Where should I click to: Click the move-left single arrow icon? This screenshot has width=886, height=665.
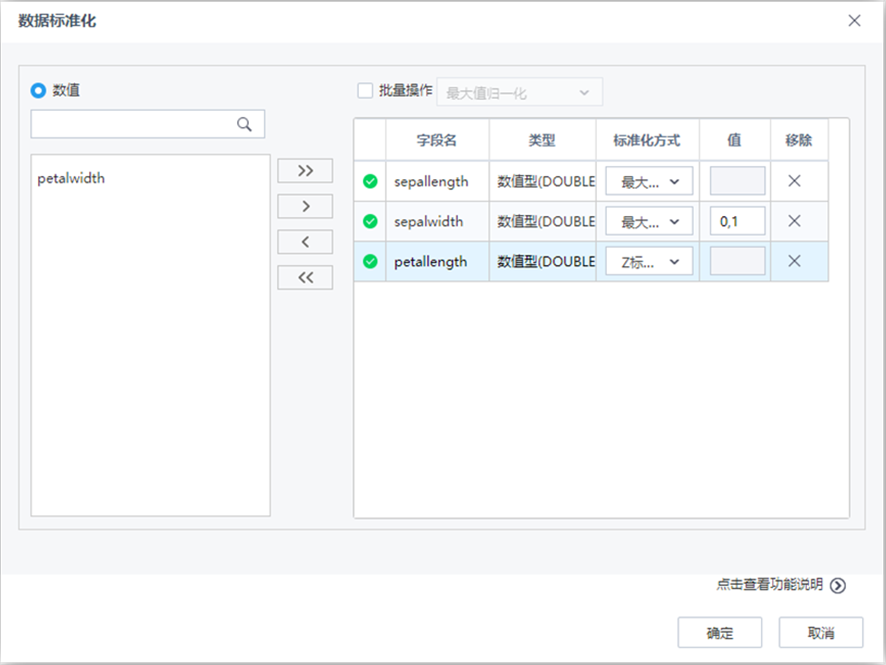point(304,241)
